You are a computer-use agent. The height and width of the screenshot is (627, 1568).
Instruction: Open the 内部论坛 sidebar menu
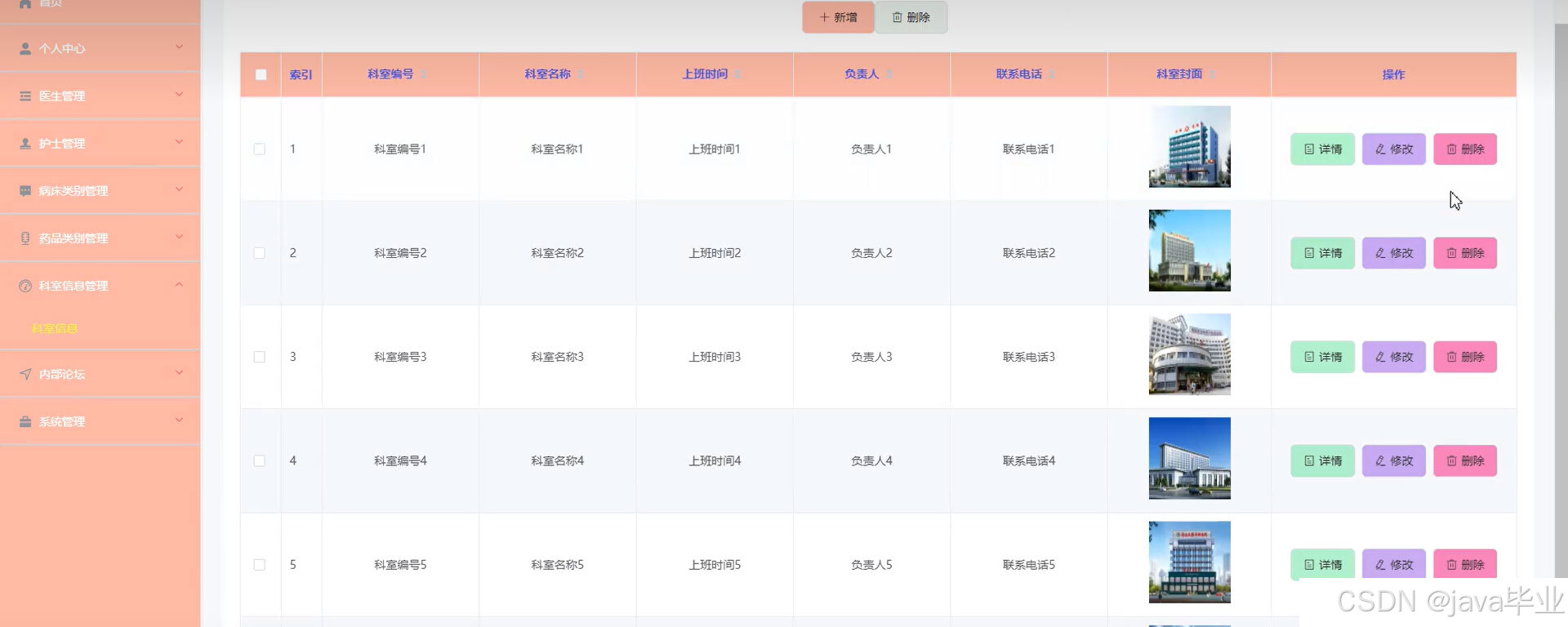(100, 374)
